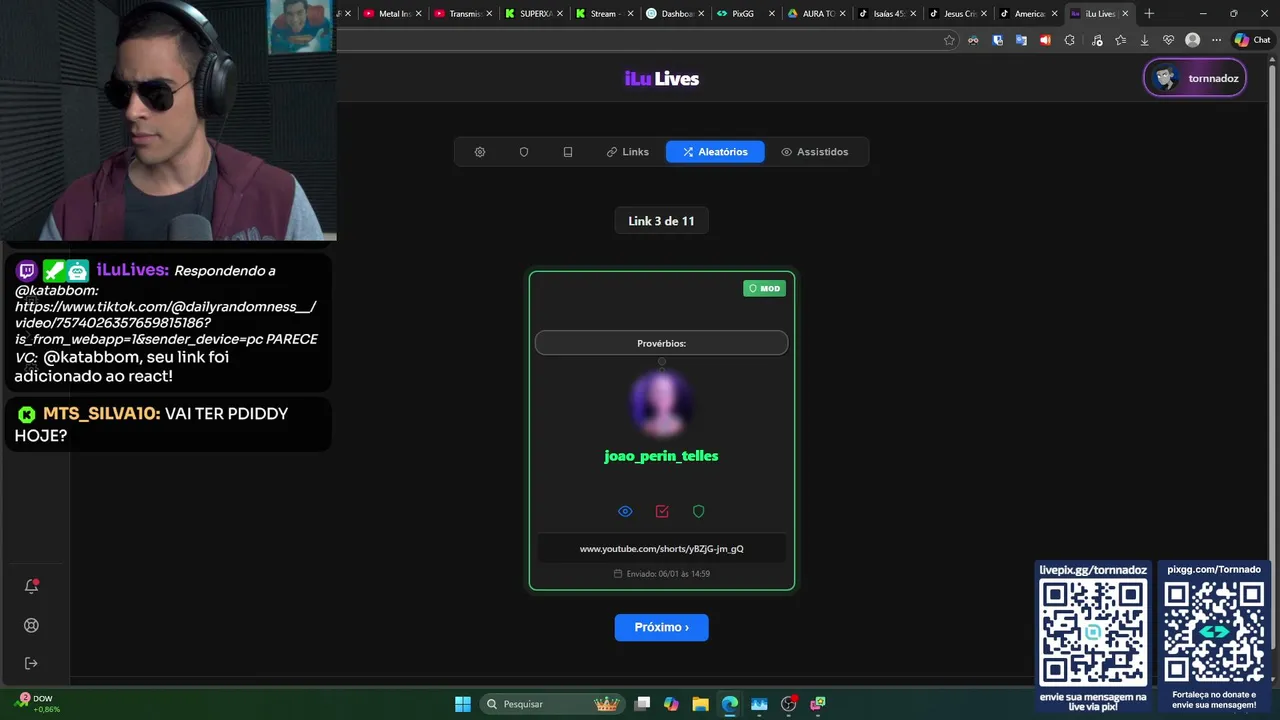Open browser downloads icon
Viewport: 1280px width, 720px height.
click(1144, 40)
